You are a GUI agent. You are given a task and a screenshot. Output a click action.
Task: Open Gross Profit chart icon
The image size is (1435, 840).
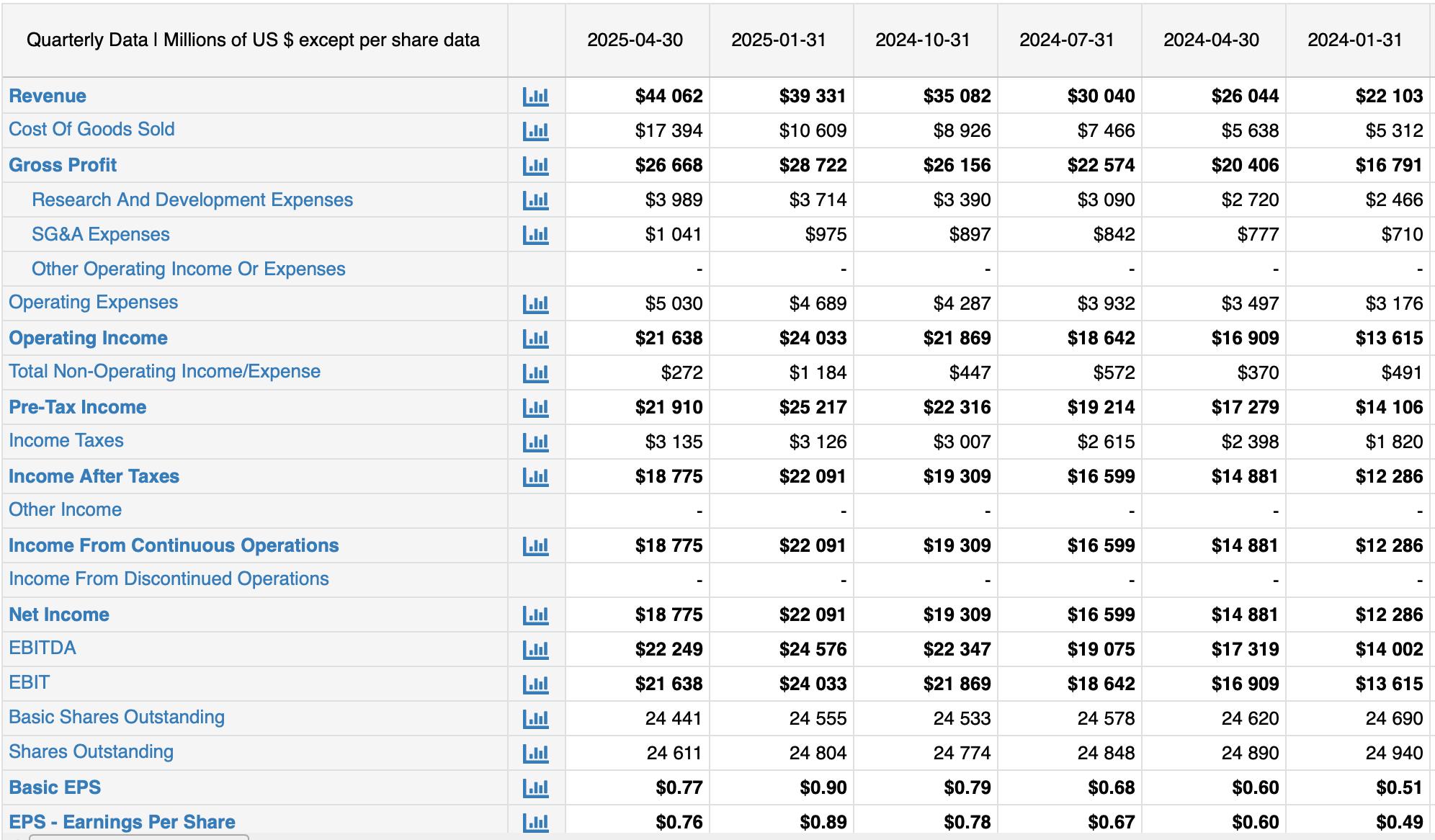(535, 165)
